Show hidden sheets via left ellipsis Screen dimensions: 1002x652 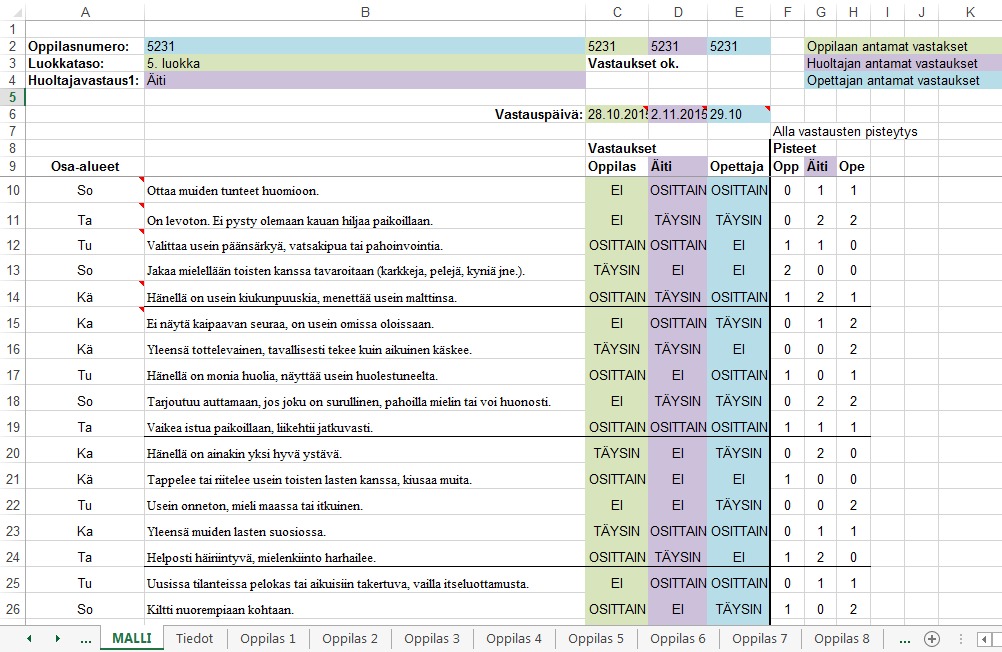click(x=86, y=639)
